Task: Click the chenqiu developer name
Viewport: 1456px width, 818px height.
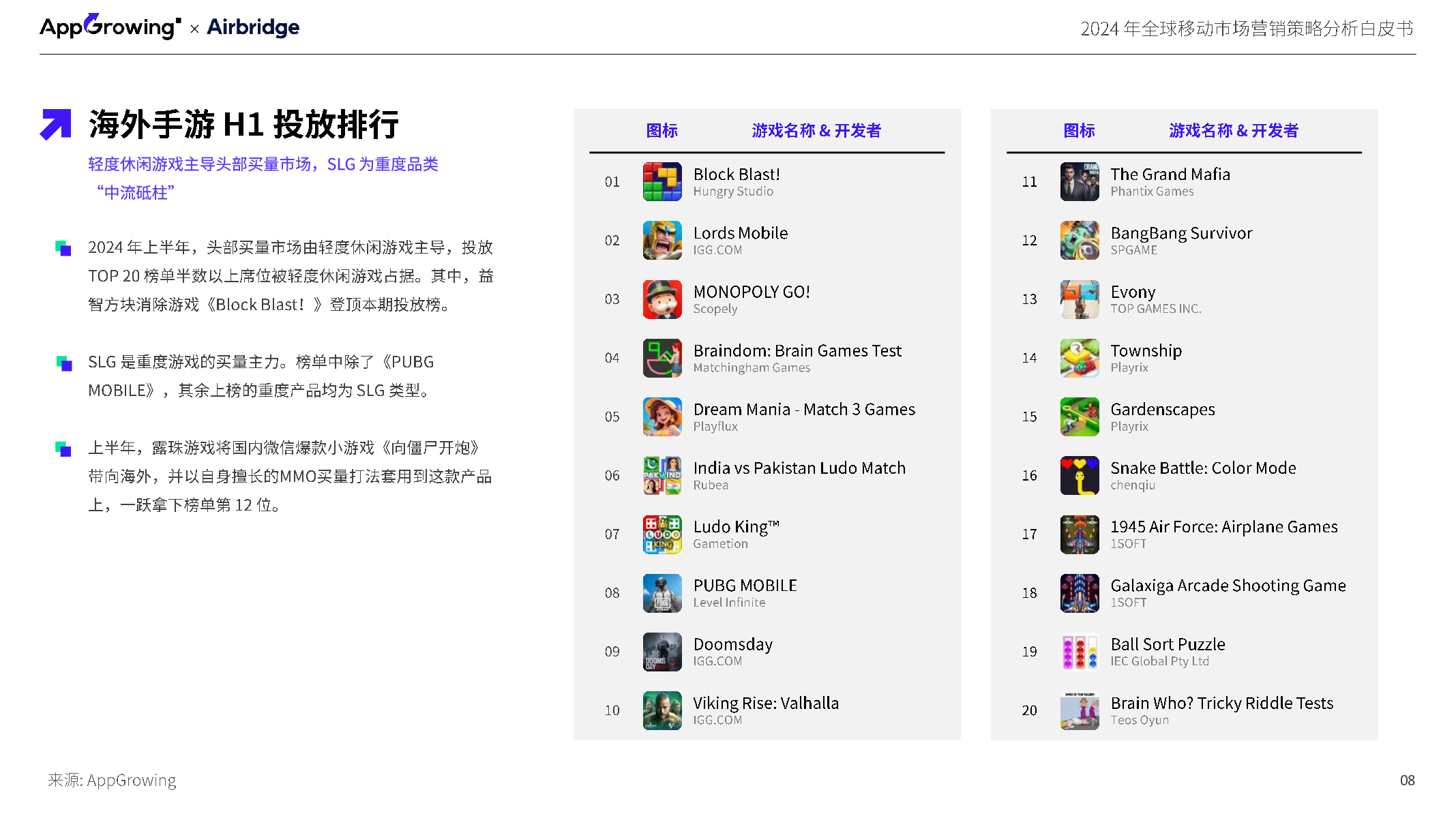Action: click(x=1132, y=485)
